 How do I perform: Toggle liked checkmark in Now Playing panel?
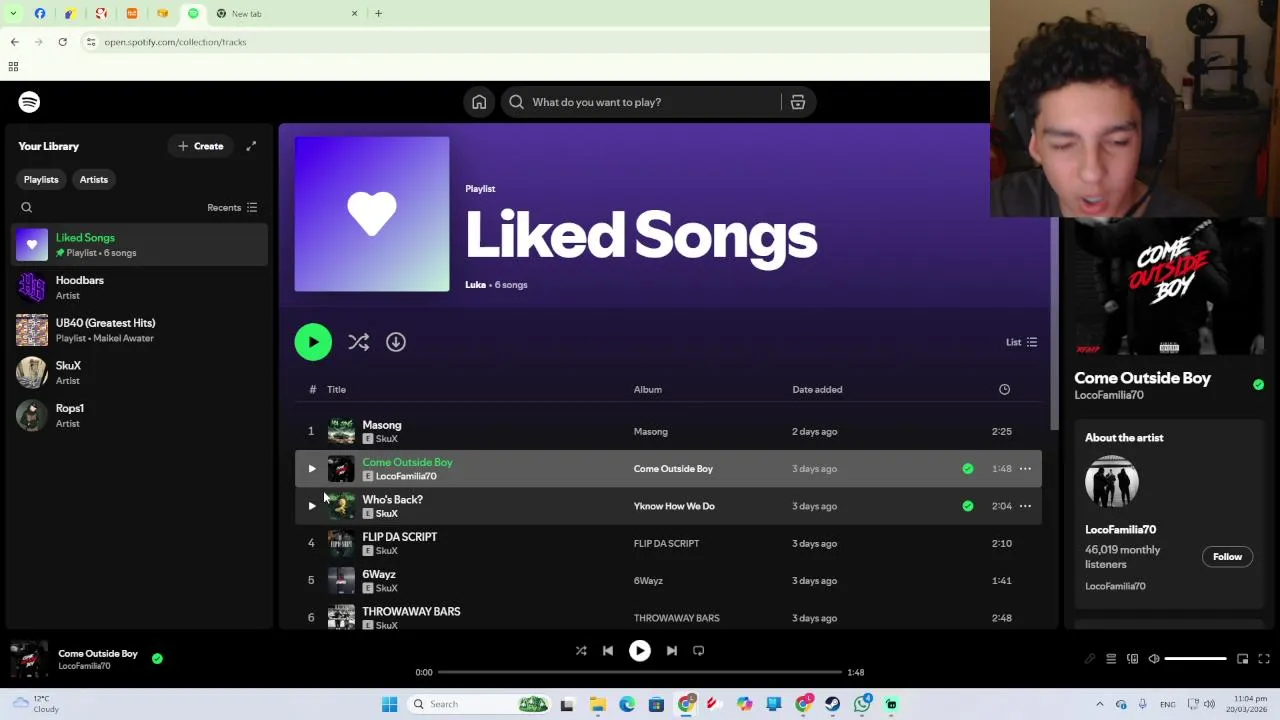point(1258,385)
